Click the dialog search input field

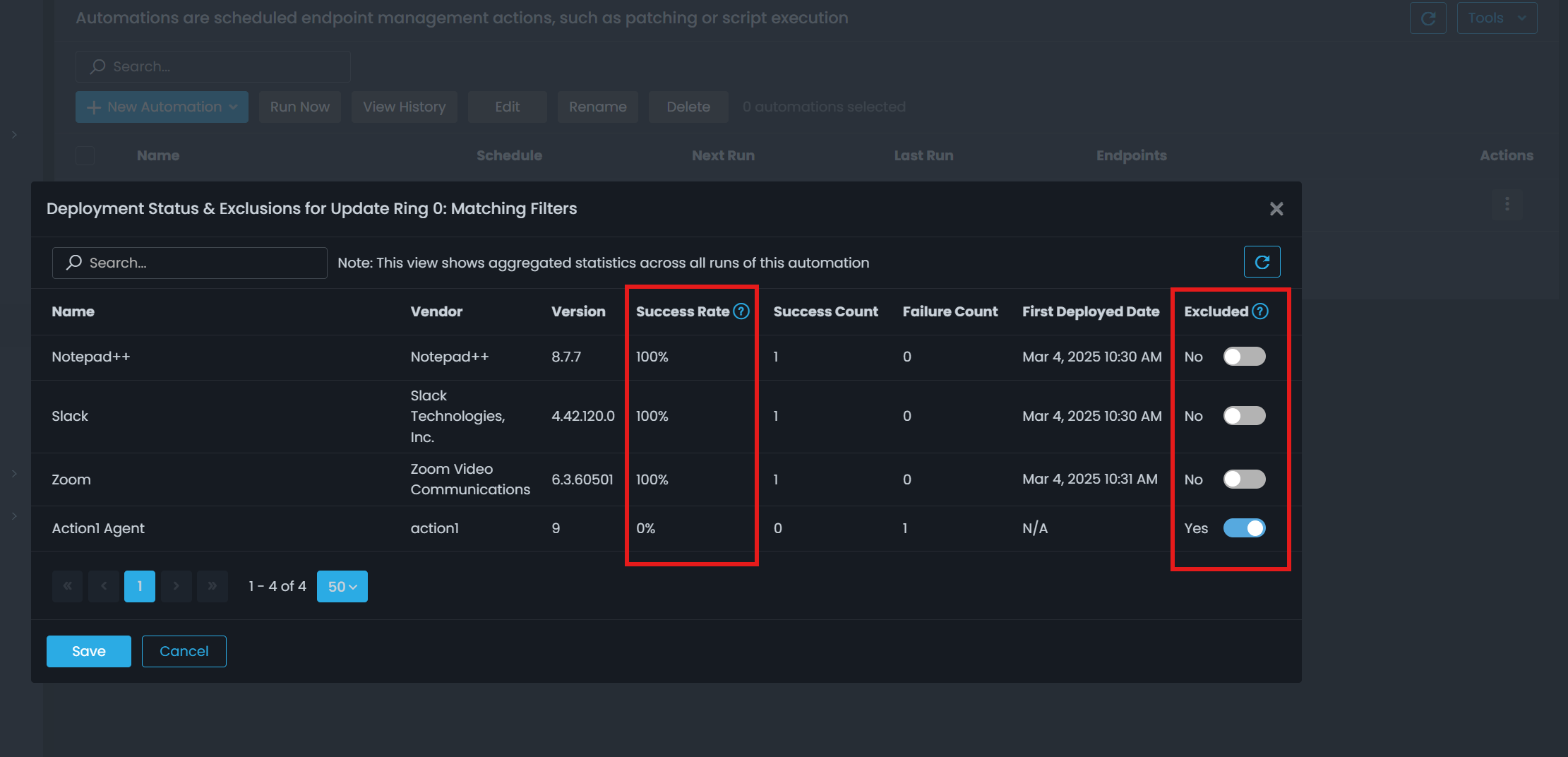[189, 263]
